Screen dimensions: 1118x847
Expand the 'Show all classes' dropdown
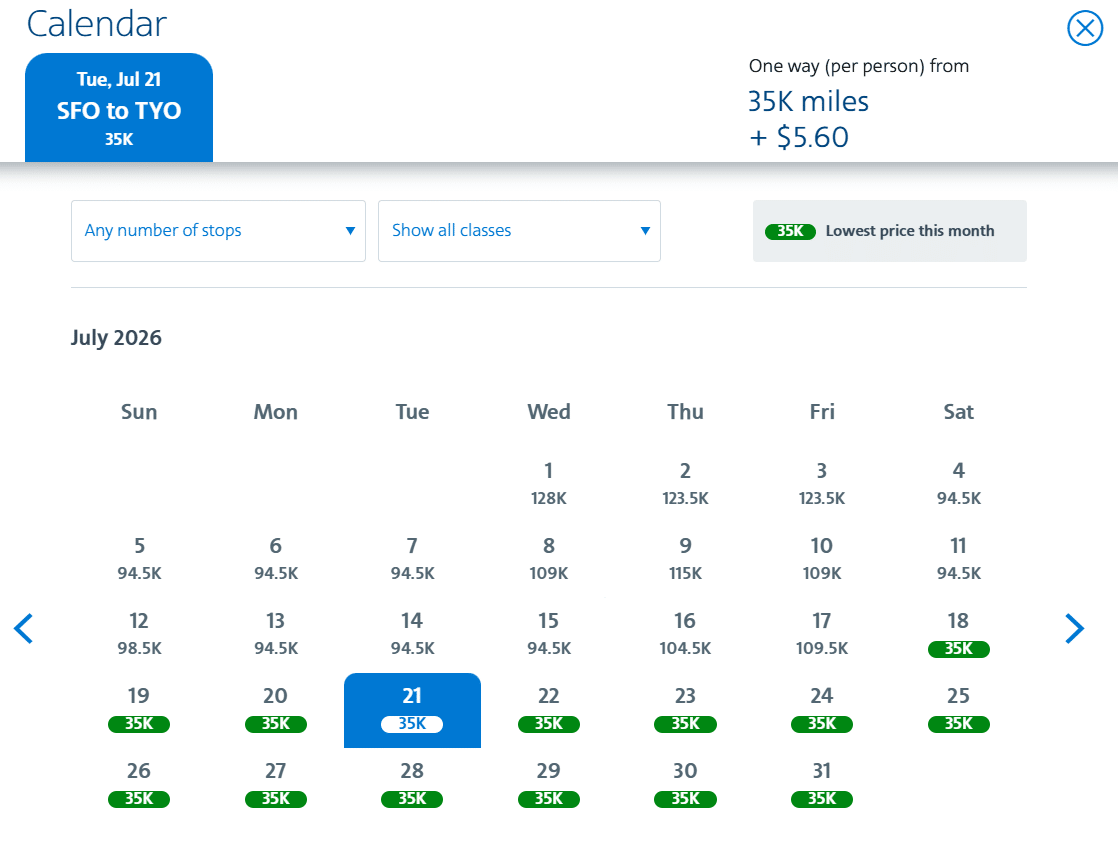[519, 231]
